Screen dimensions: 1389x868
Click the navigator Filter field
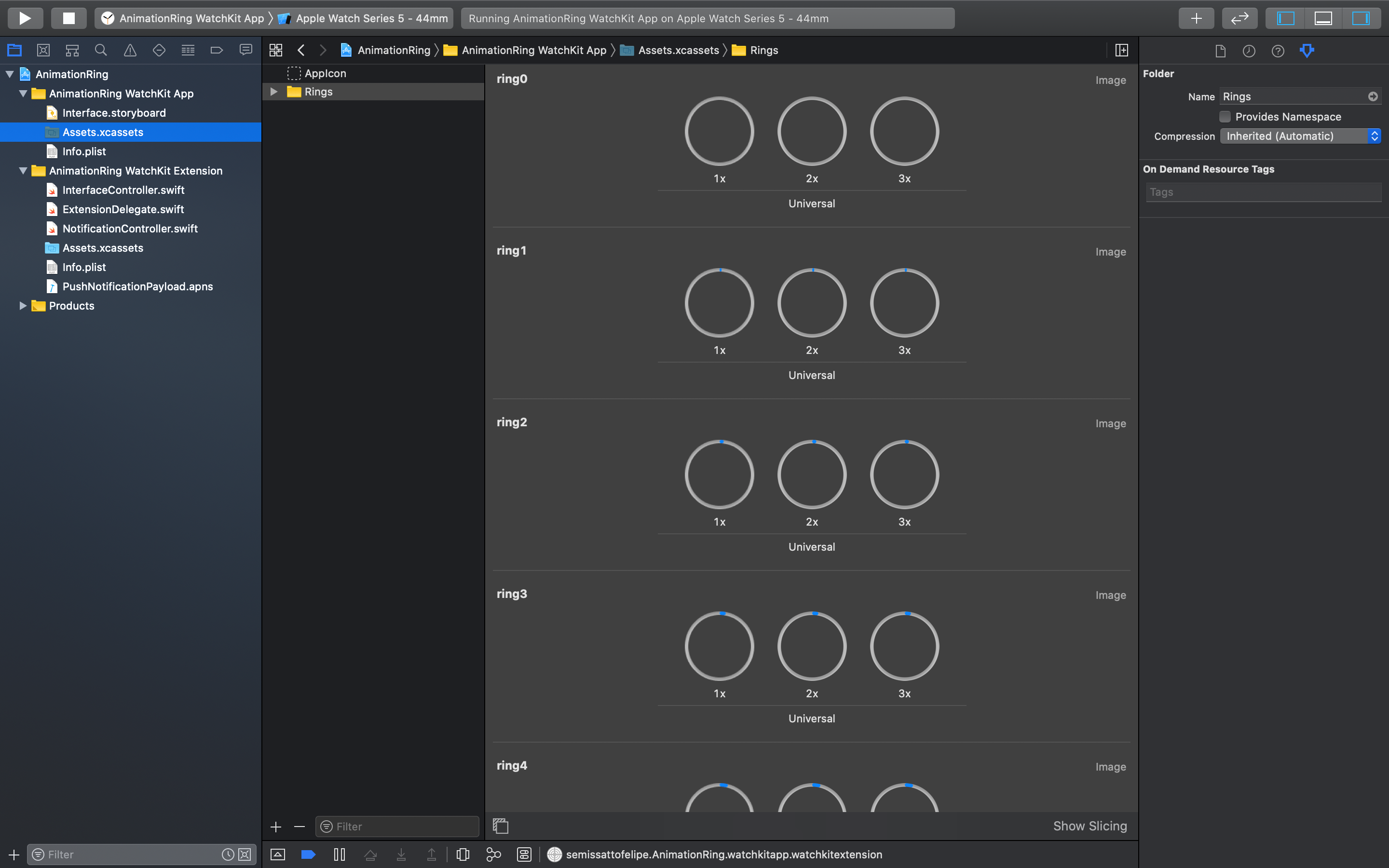(141, 854)
